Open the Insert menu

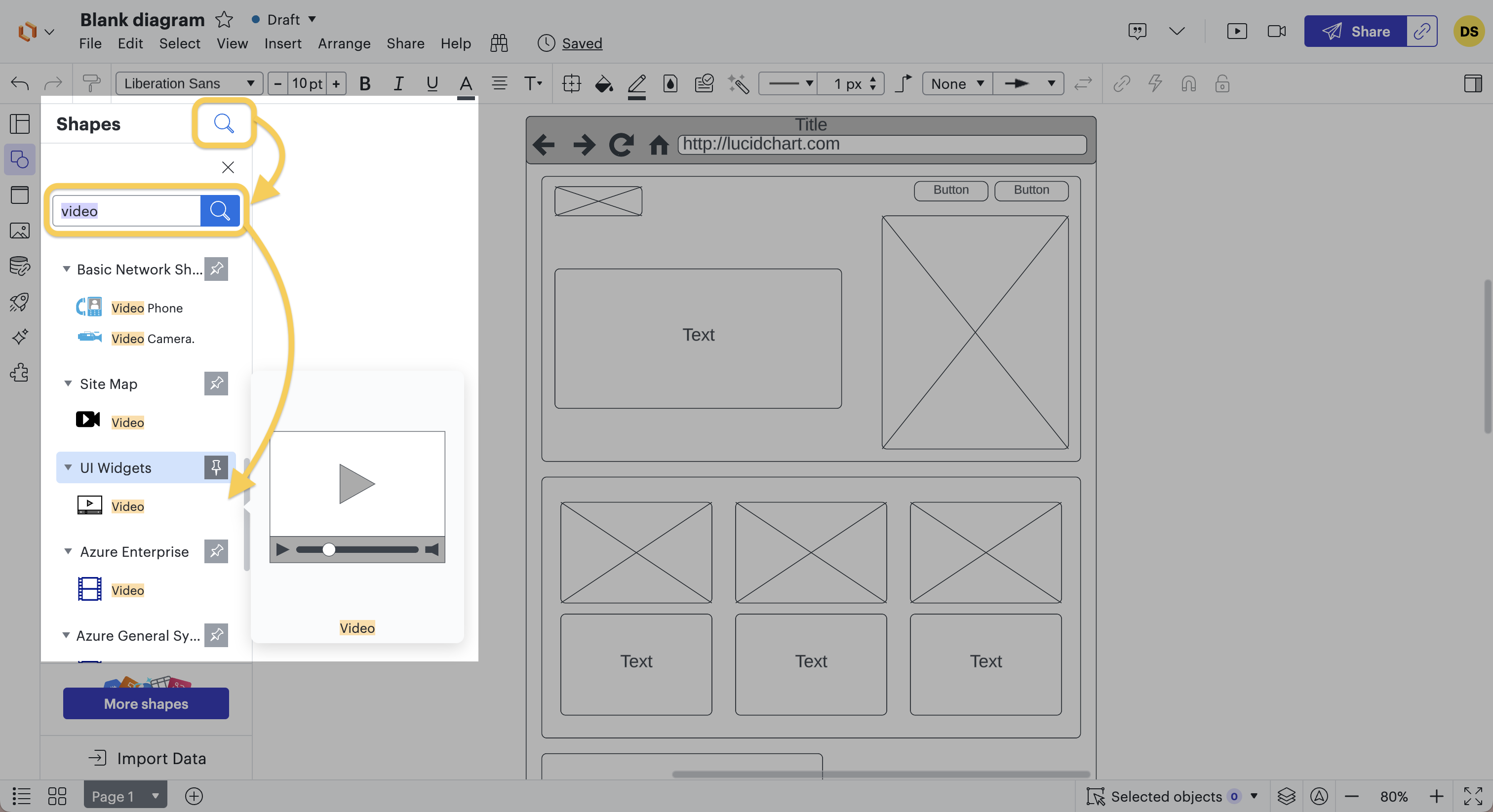pos(282,43)
